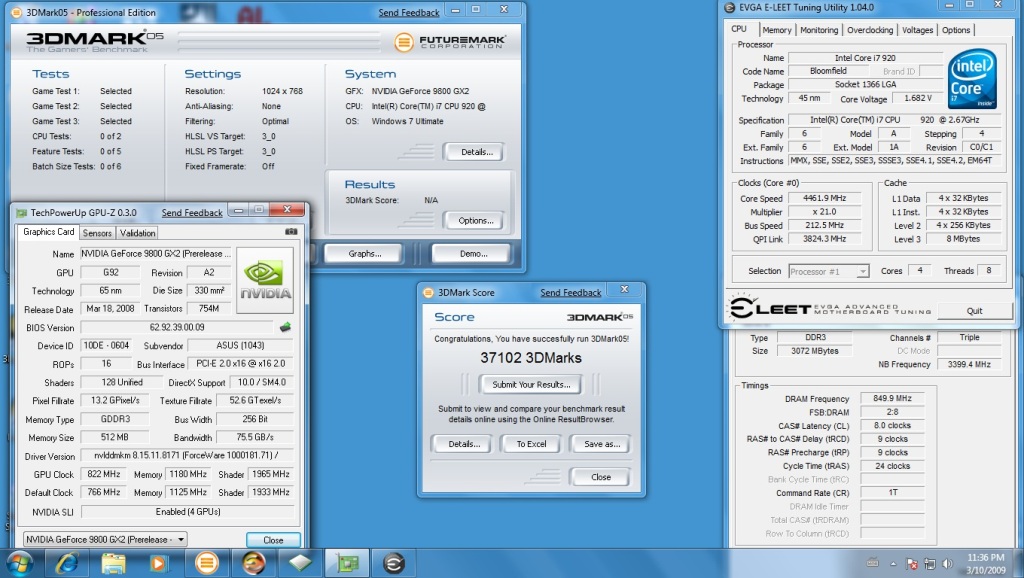Click the Intel Core i7 logo in E-LEET
1024x578 pixels.
[x=972, y=79]
